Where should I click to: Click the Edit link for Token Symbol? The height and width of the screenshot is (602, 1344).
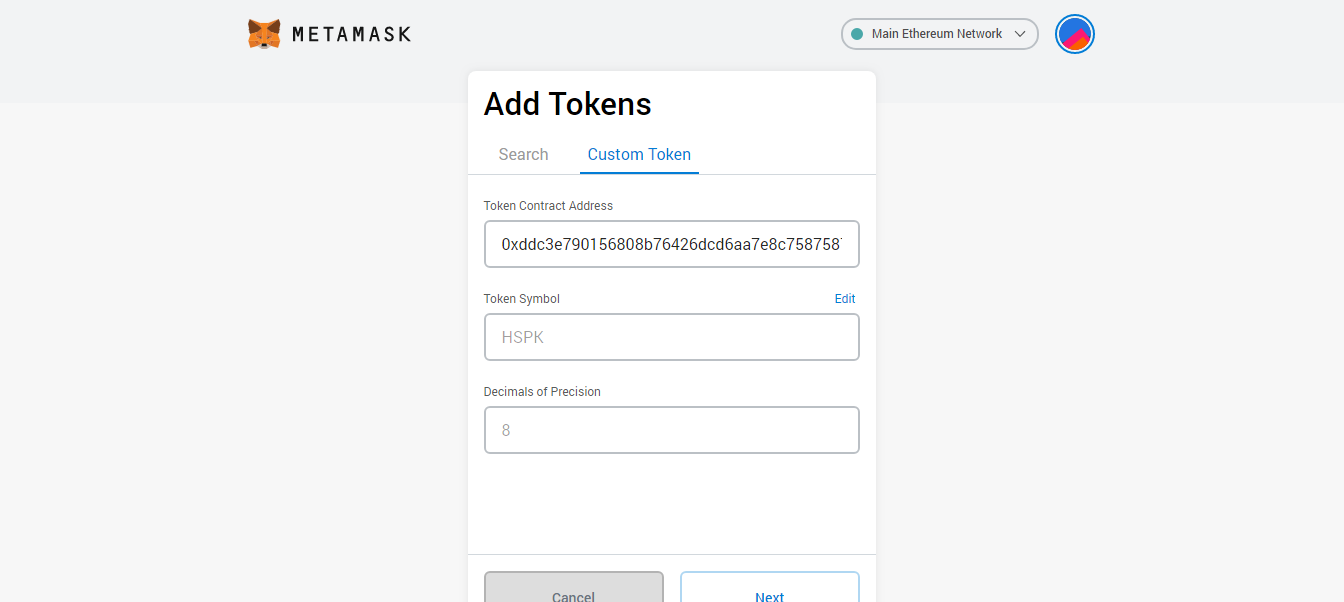pos(845,299)
